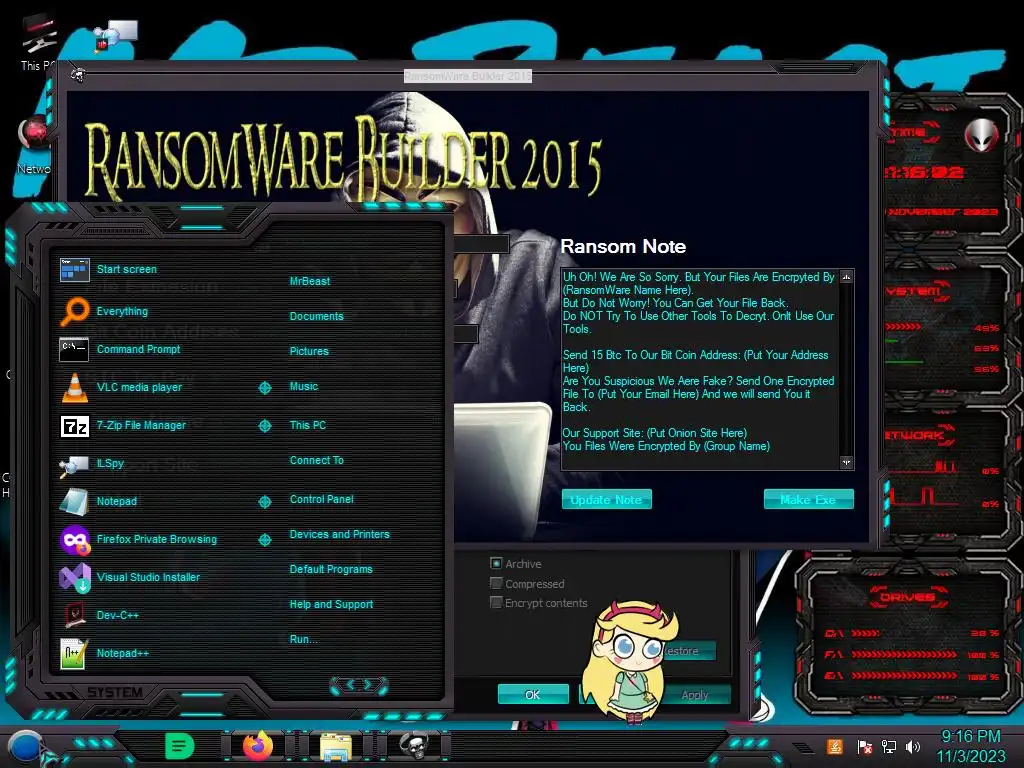The height and width of the screenshot is (768, 1024).
Task: Open Pictures from the Start menu
Action: click(x=309, y=351)
